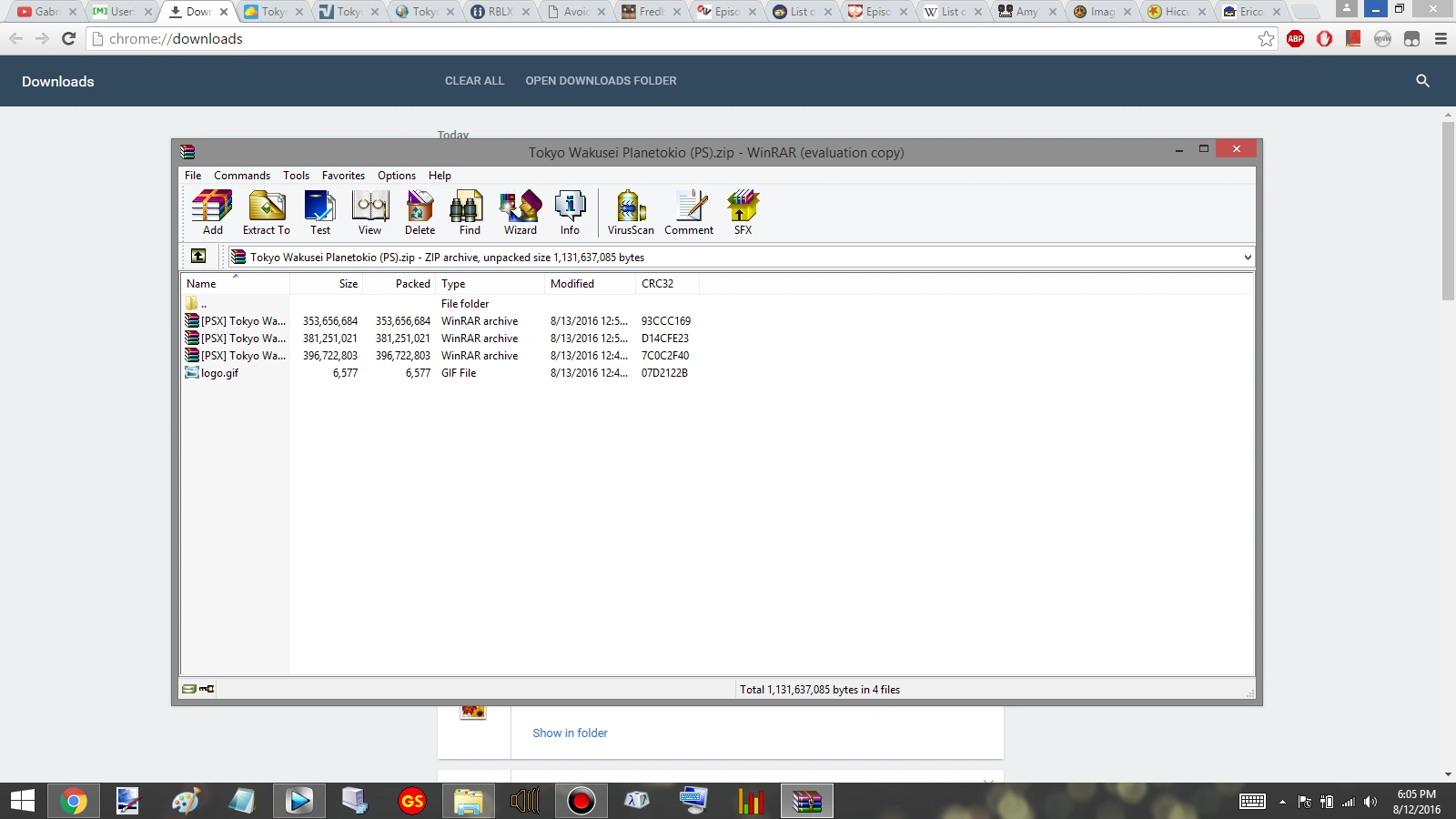The height and width of the screenshot is (819, 1456).
Task: Switch to the Erico tab
Action: click(1251, 12)
